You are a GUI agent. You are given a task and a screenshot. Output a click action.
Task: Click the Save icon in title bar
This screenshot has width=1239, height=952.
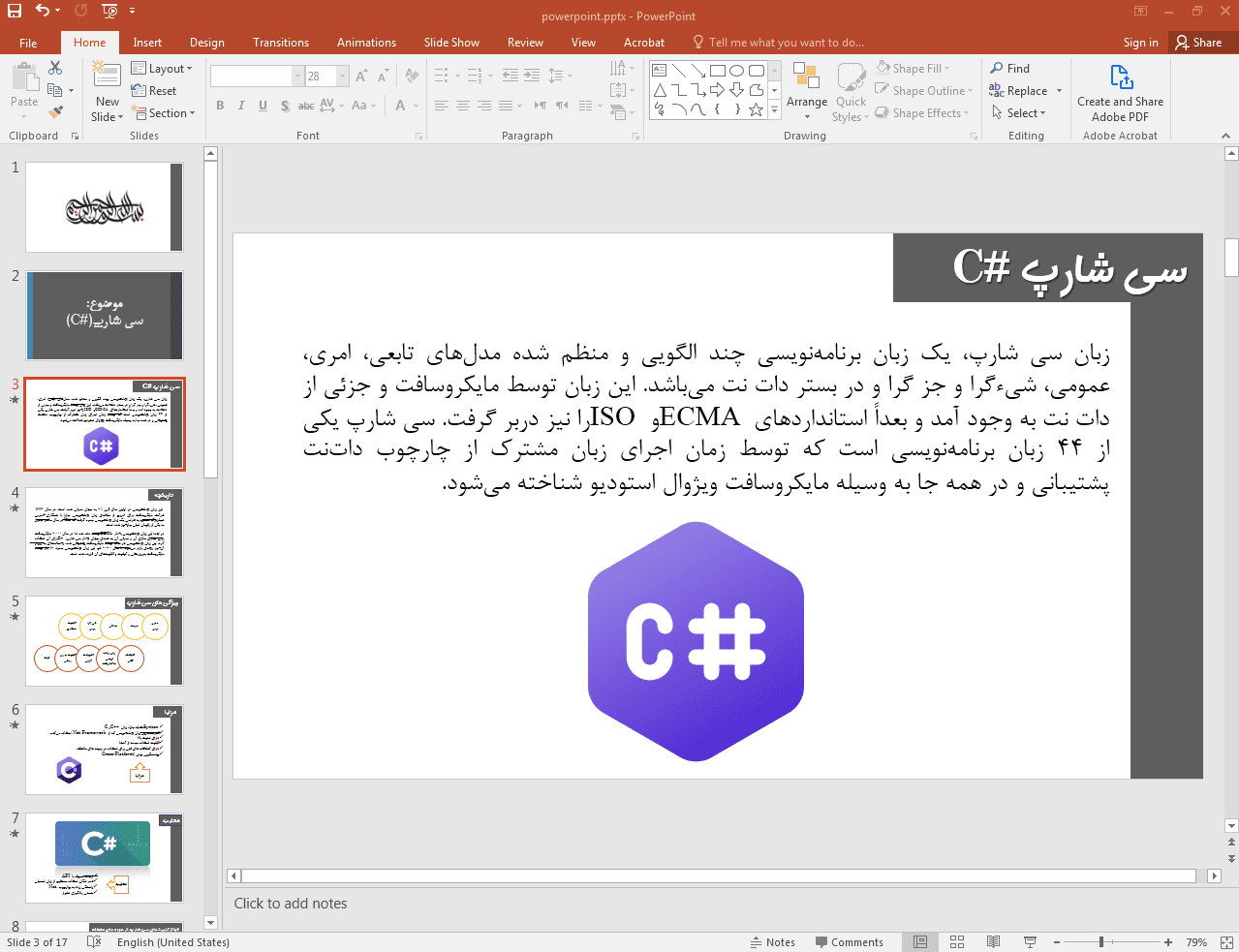tap(15, 11)
